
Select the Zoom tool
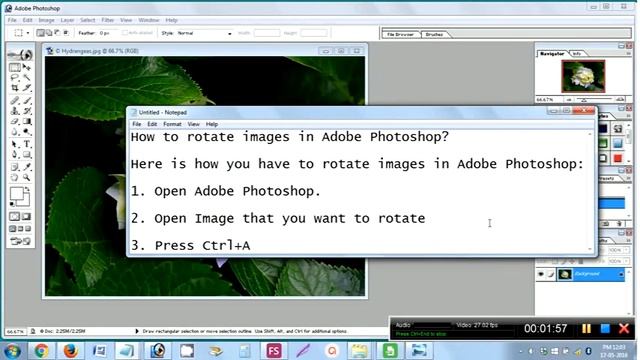(27, 178)
